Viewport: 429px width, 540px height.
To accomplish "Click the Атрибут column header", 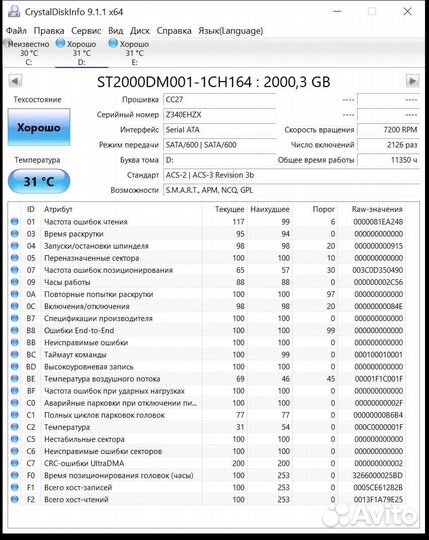I will (58, 209).
